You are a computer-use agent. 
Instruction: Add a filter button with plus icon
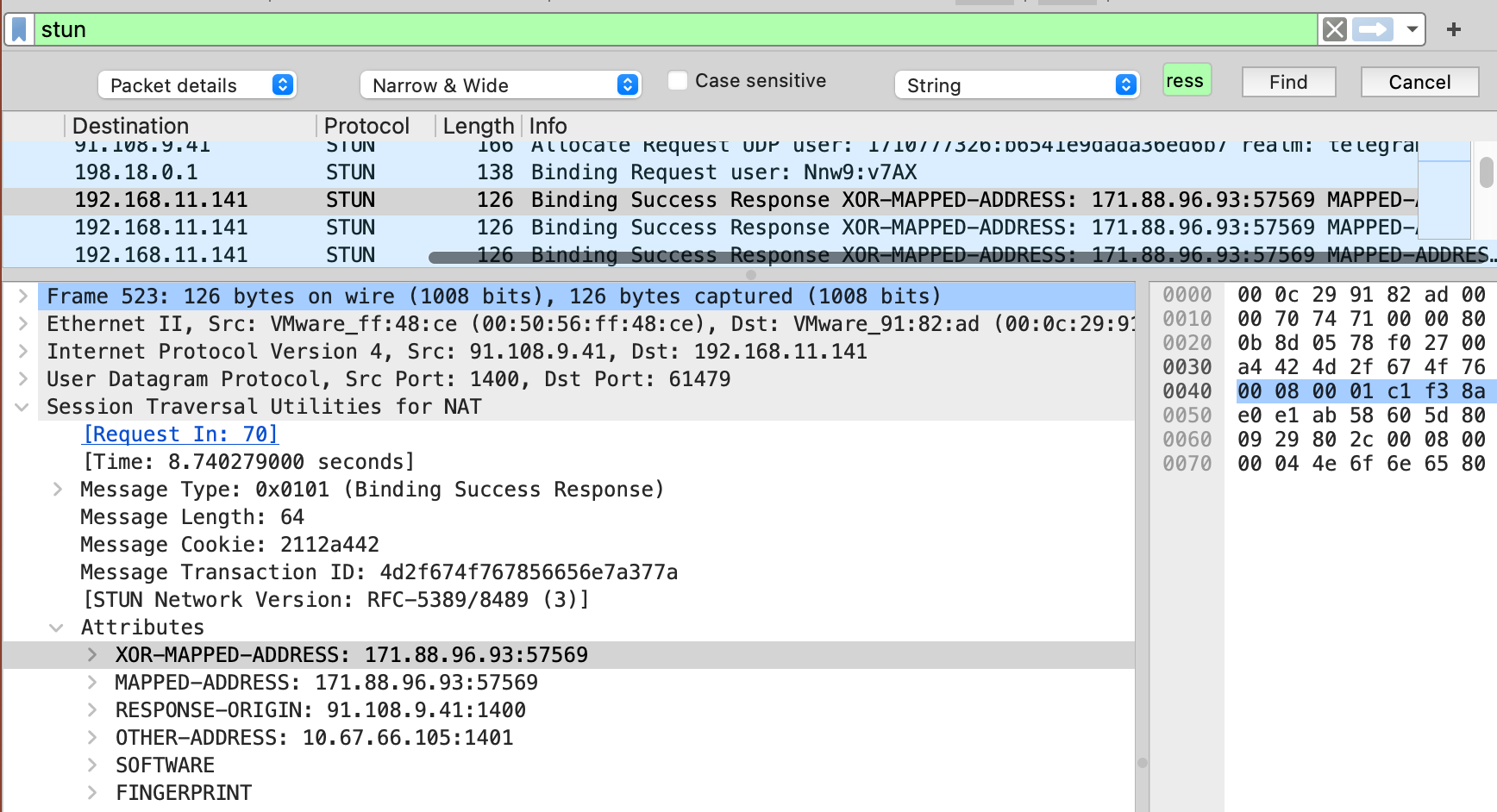pos(1454,29)
